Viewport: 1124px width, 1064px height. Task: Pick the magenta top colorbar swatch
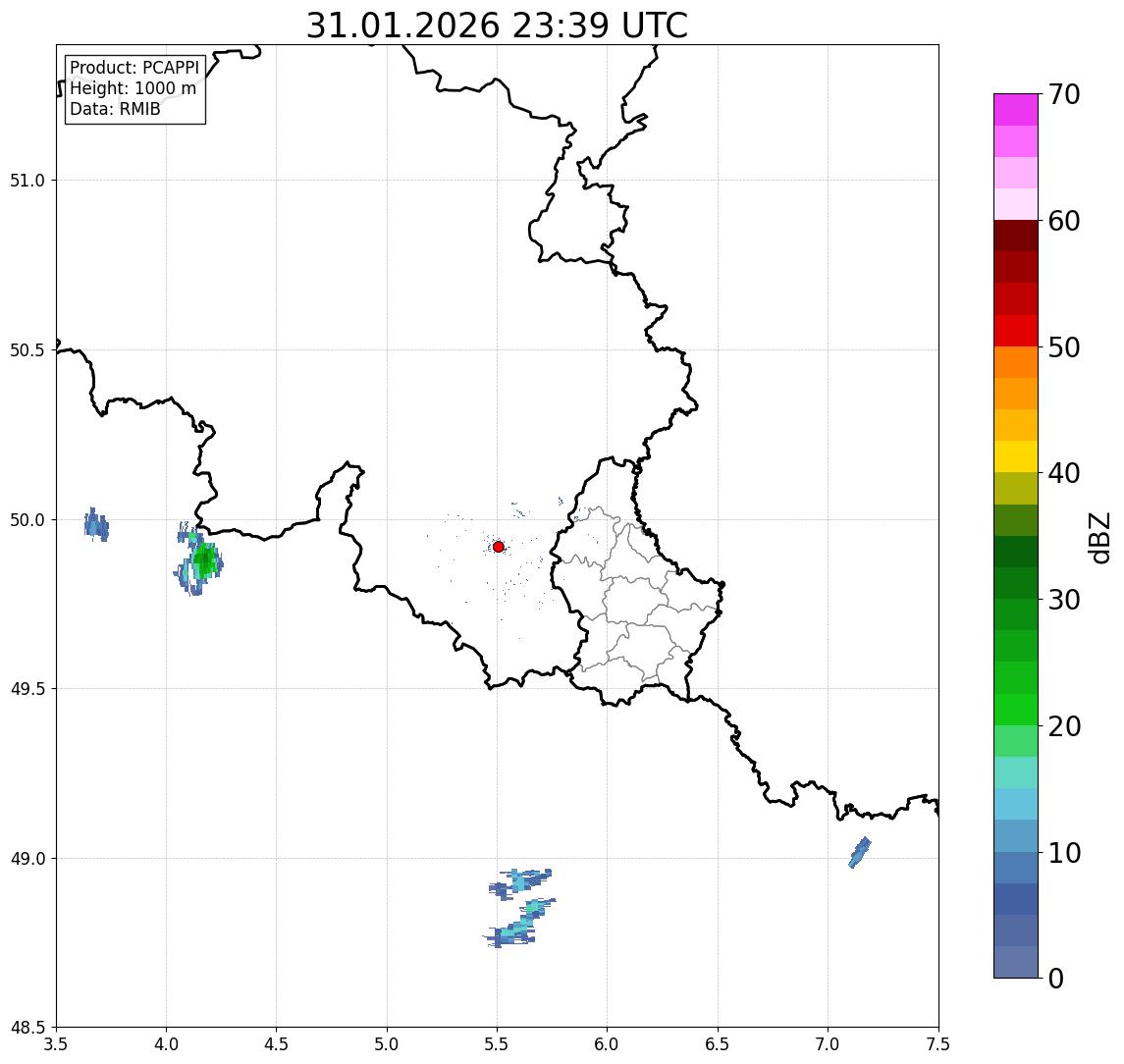tap(1016, 110)
